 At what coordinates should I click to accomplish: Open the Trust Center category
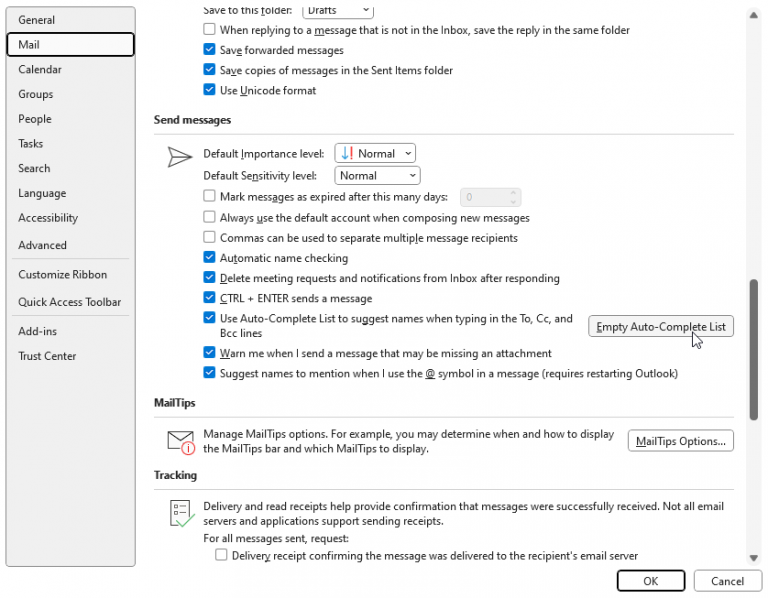71,356
